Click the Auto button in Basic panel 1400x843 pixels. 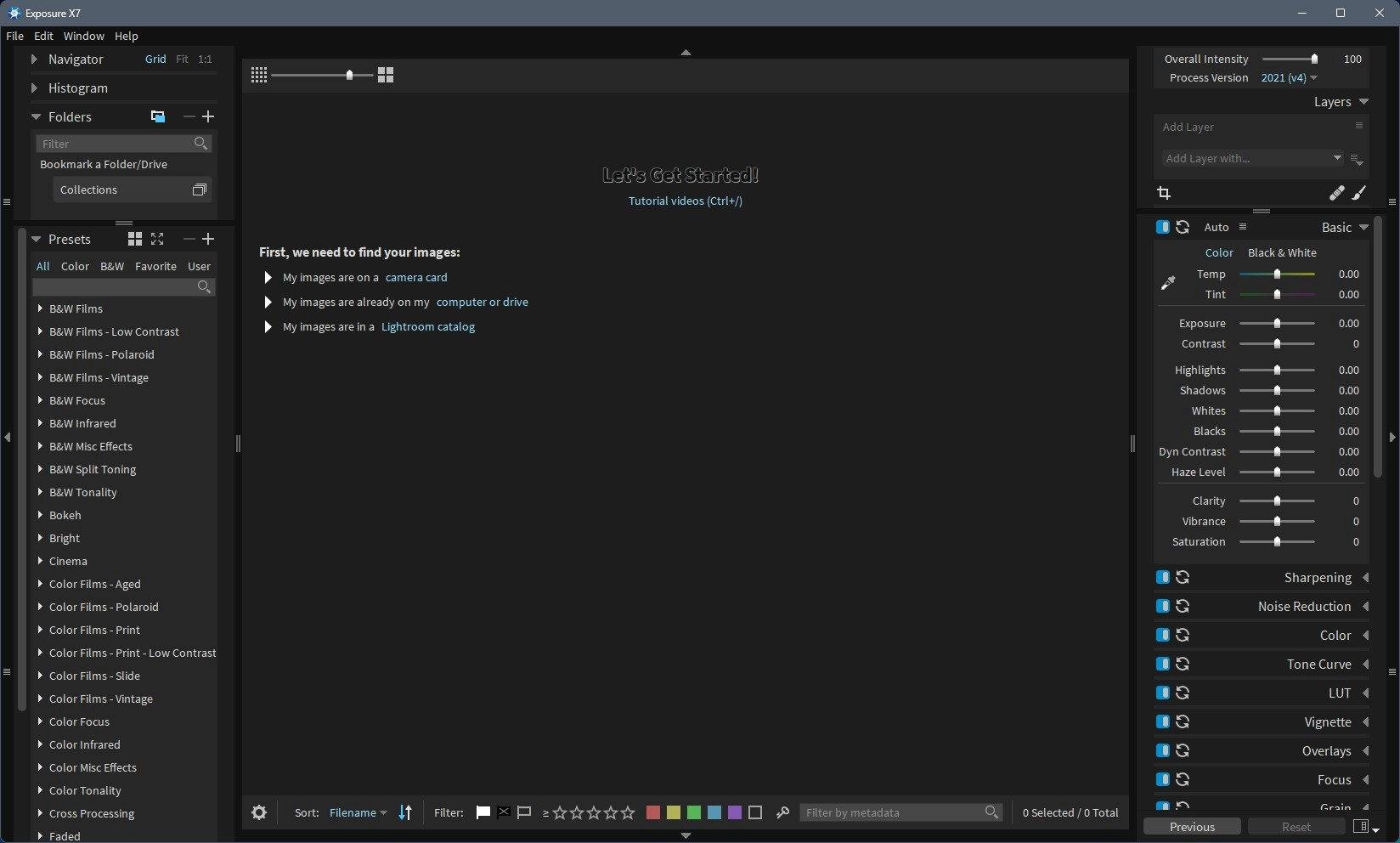pyautogui.click(x=1217, y=227)
